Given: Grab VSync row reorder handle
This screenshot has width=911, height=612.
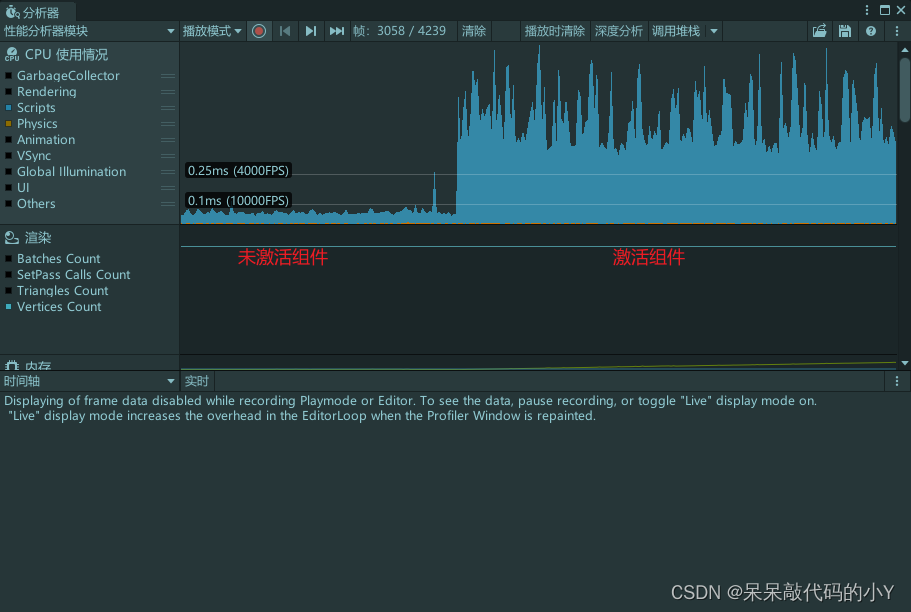Looking at the screenshot, I should tap(168, 156).
